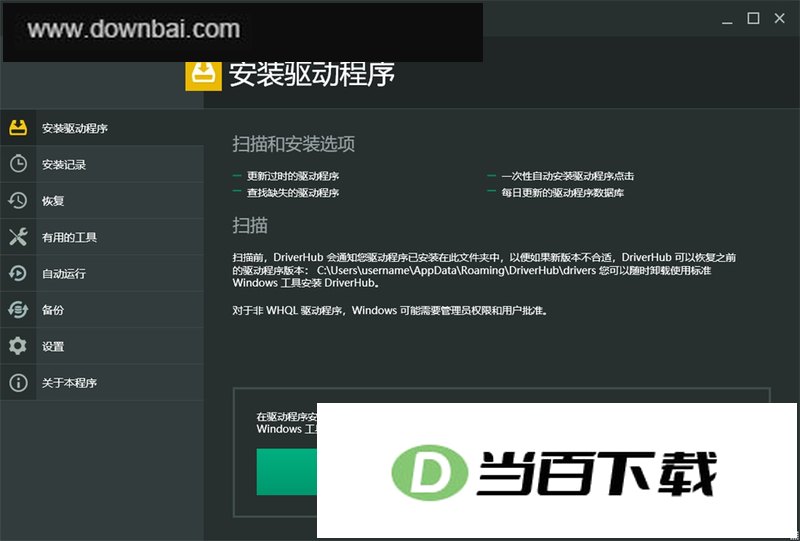Click the text 每日更新的驱动程序数据库

pyautogui.click(x=563, y=193)
